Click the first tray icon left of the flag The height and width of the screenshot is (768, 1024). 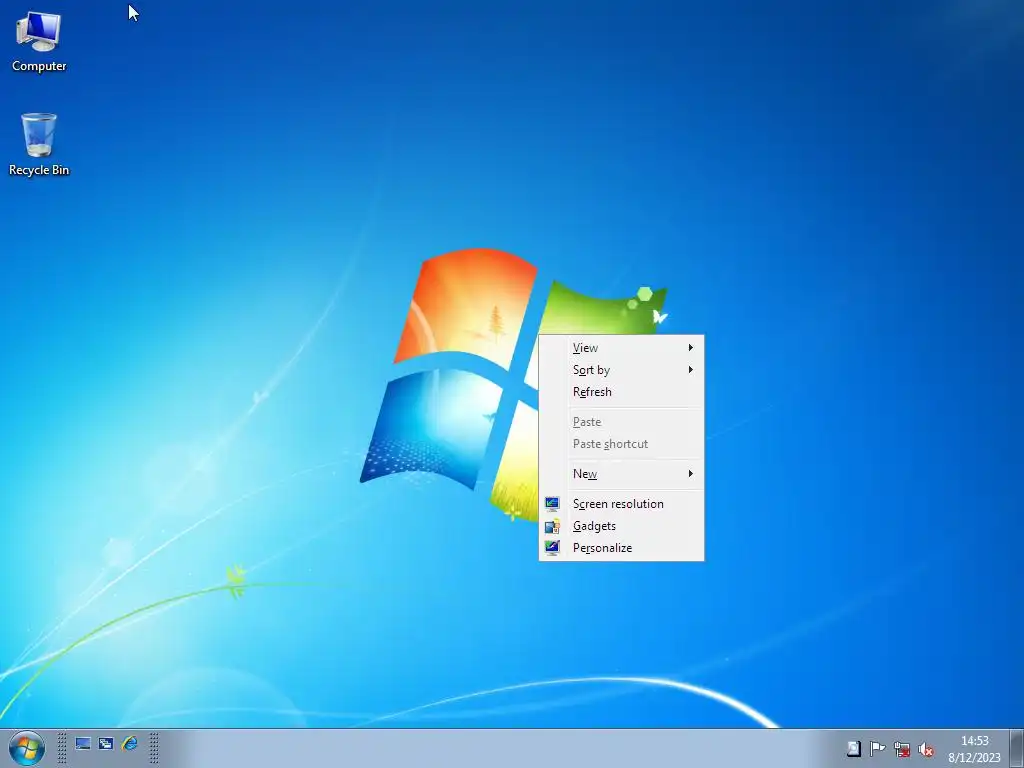tap(854, 749)
